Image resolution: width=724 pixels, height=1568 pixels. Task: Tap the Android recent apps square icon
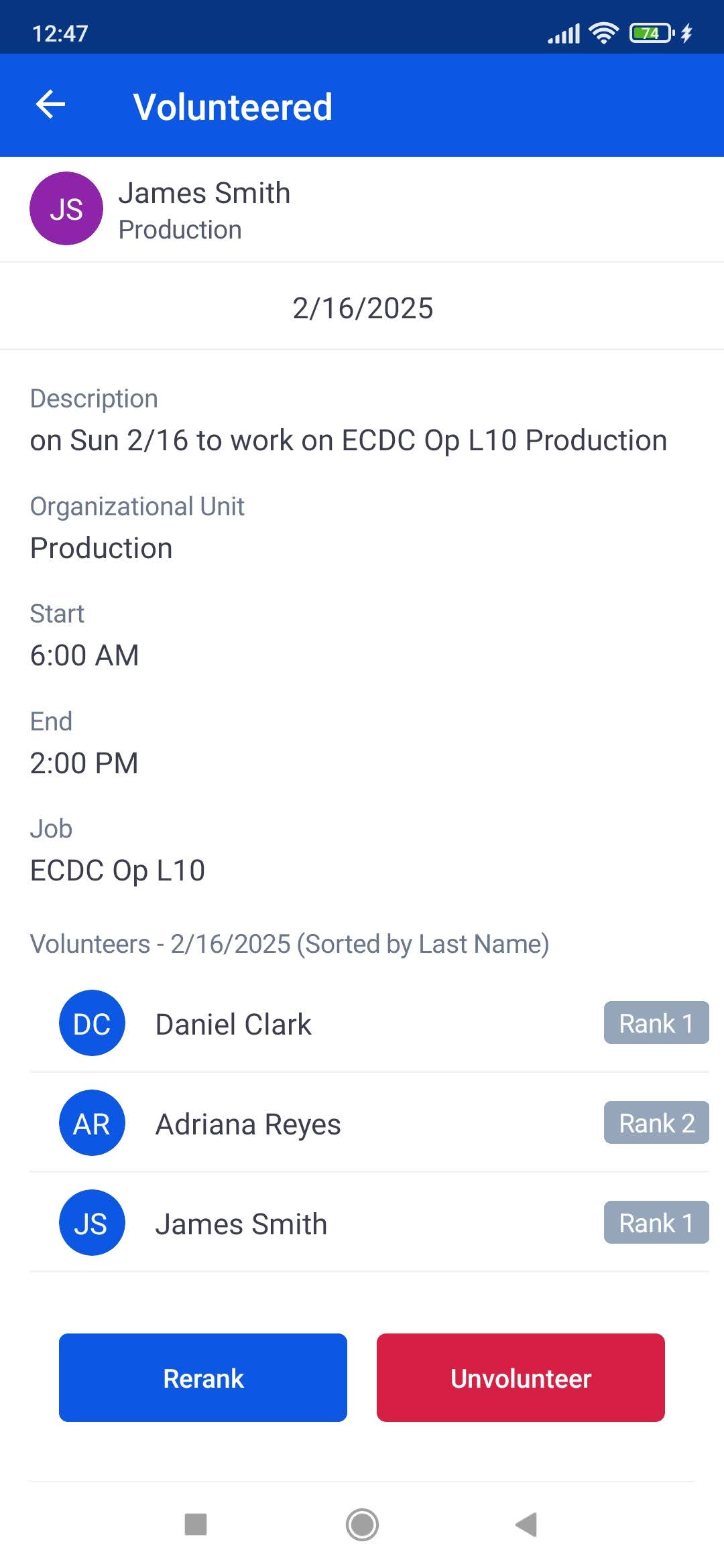[x=196, y=1524]
